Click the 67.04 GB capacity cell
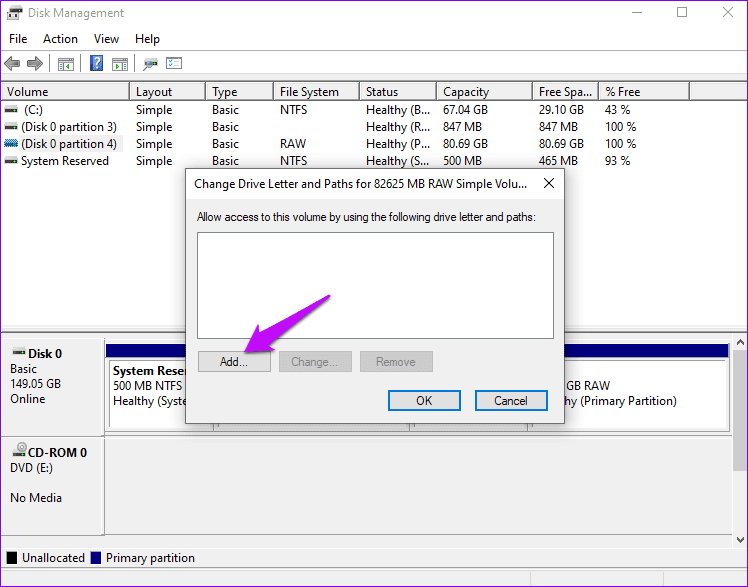This screenshot has height=587, width=748. (x=465, y=110)
